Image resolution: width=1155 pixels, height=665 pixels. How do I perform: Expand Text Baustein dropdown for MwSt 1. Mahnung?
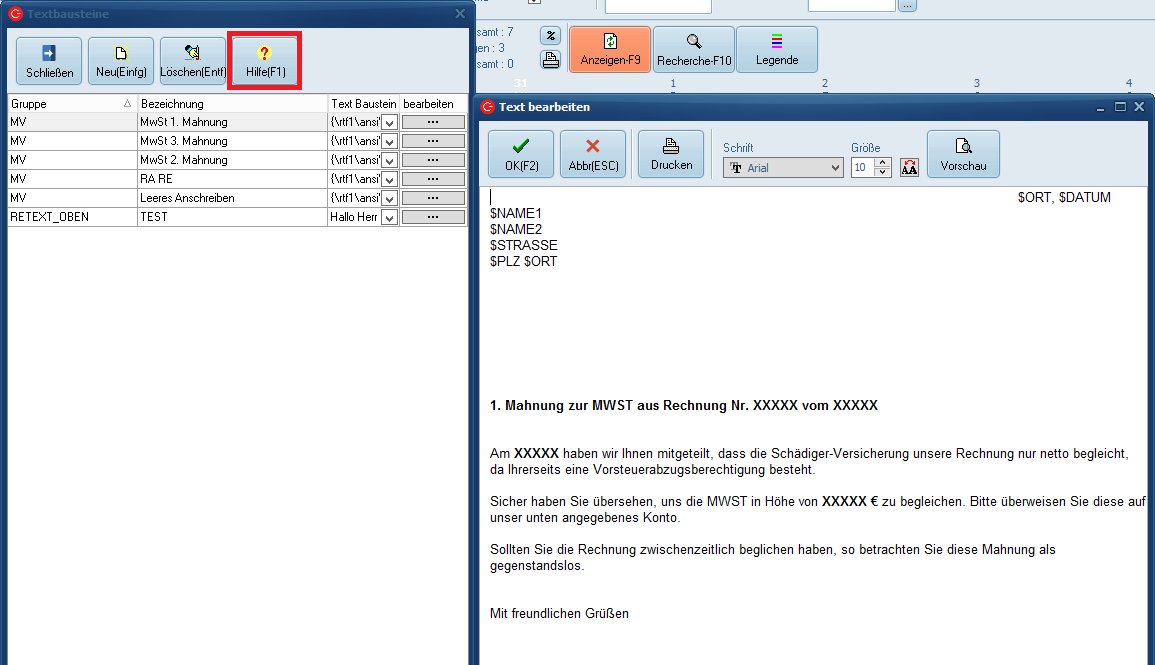[390, 122]
